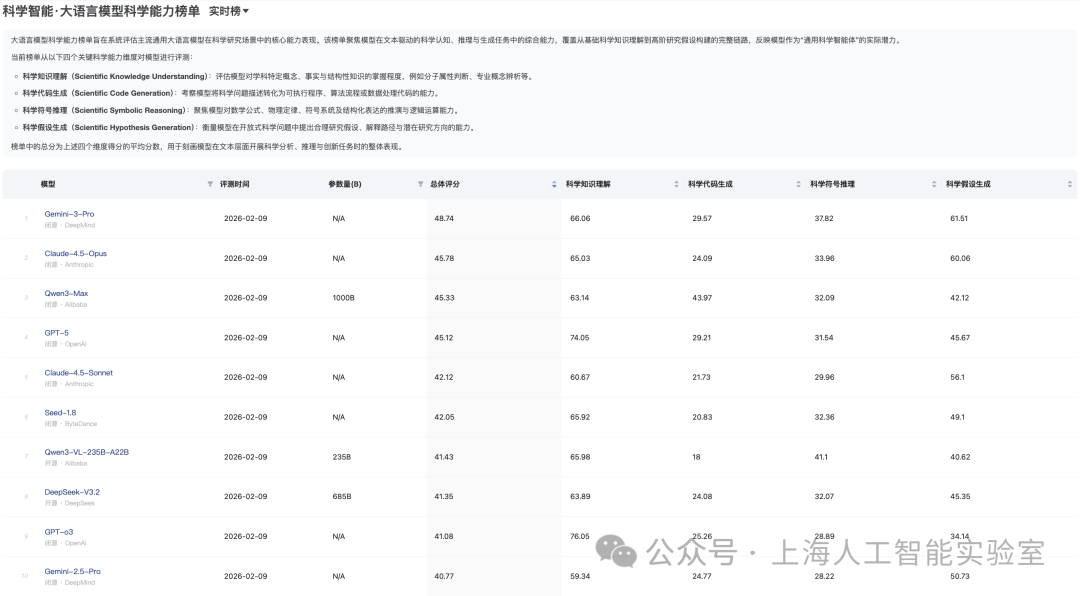1080x596 pixels.
Task: Toggle sort arrows on 科学符号推理 column
Action: [935, 184]
